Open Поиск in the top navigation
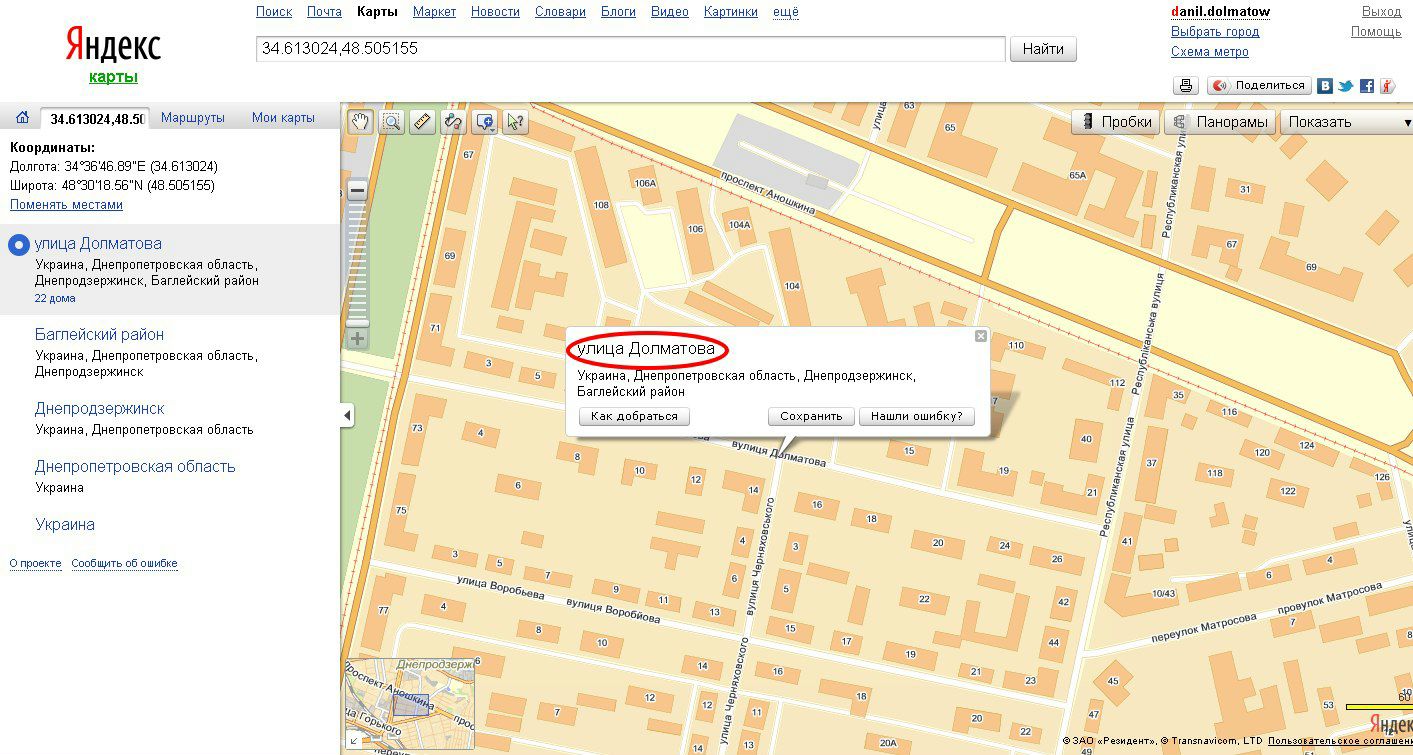The height and width of the screenshot is (755, 1413). (x=274, y=12)
